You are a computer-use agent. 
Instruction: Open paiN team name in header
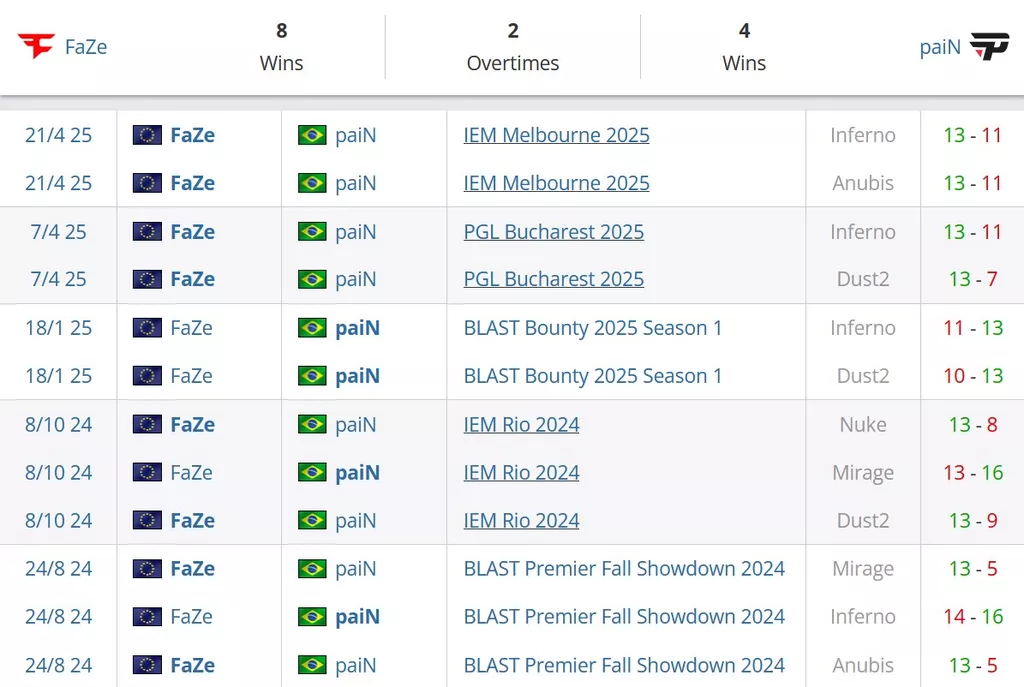pos(940,47)
